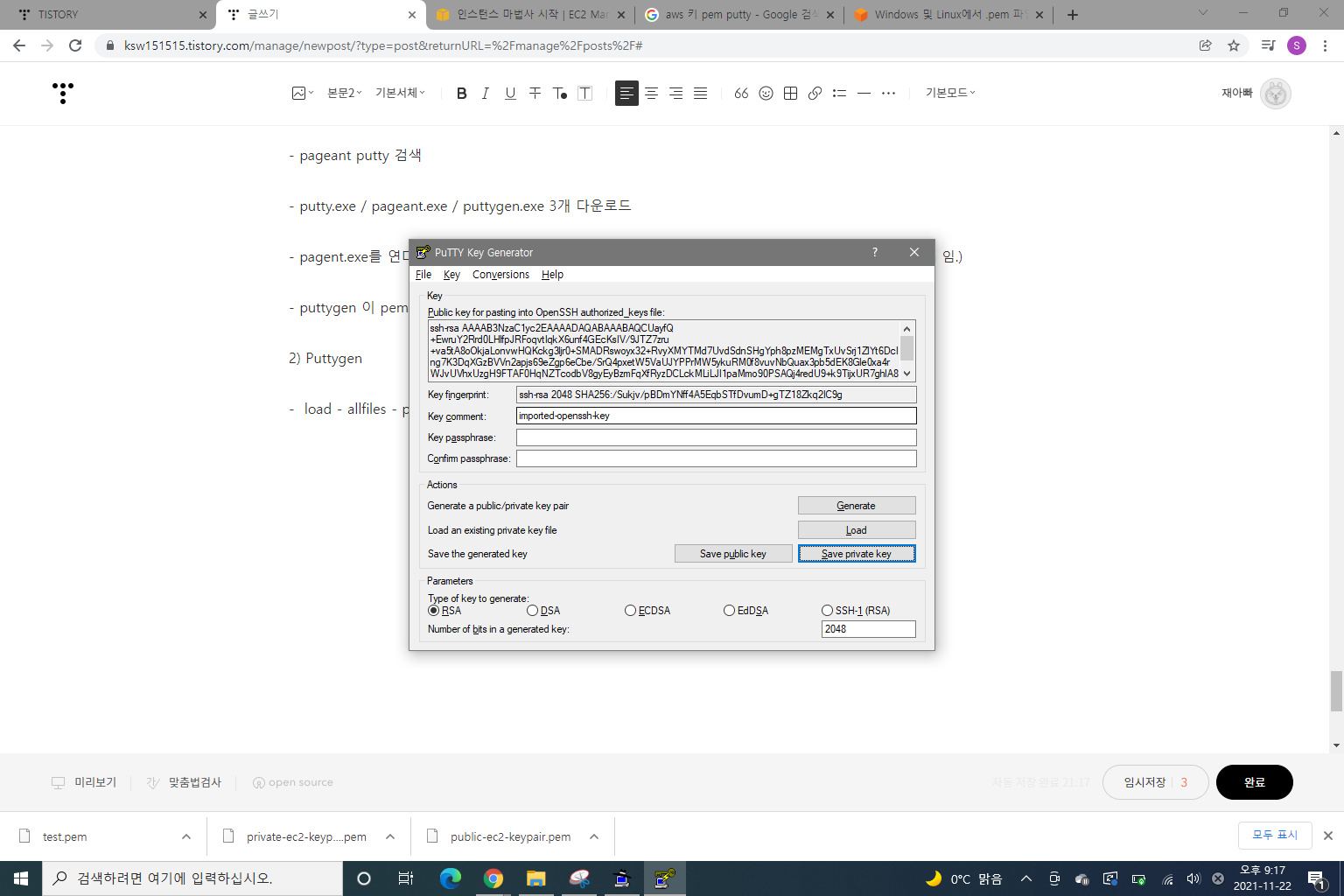Toggle italic formatting in editor toolbar
Screen dimensions: 1344x896
click(486, 93)
